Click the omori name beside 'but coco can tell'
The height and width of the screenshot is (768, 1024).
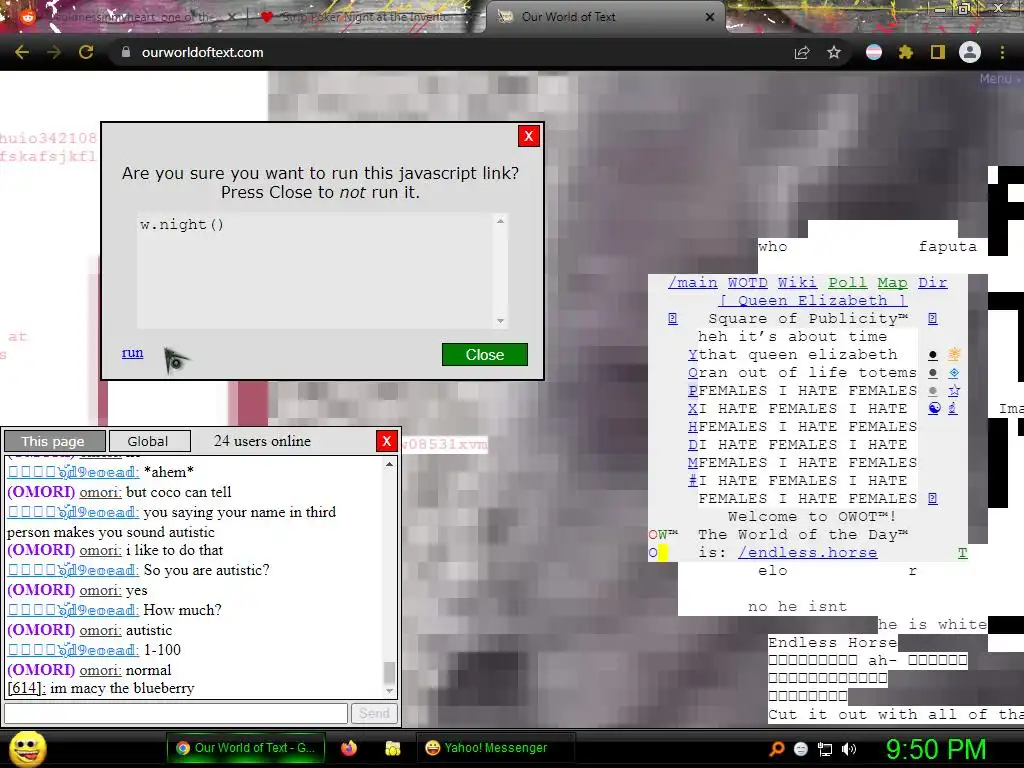click(x=100, y=492)
